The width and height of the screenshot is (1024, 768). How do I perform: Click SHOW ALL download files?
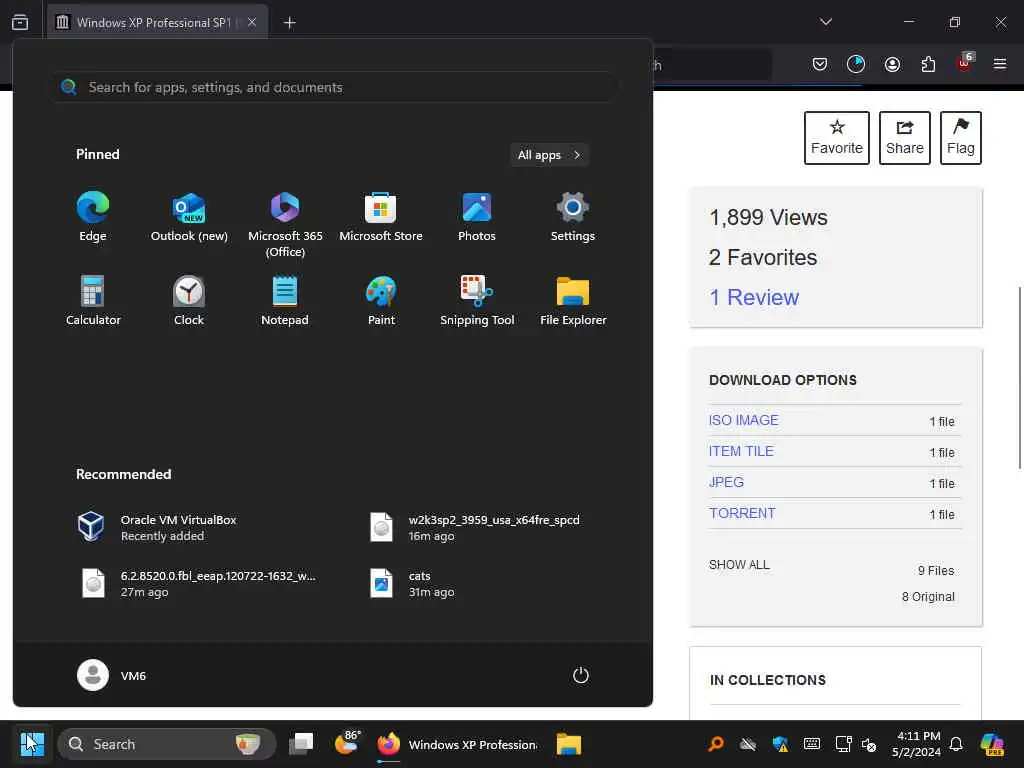click(x=739, y=564)
